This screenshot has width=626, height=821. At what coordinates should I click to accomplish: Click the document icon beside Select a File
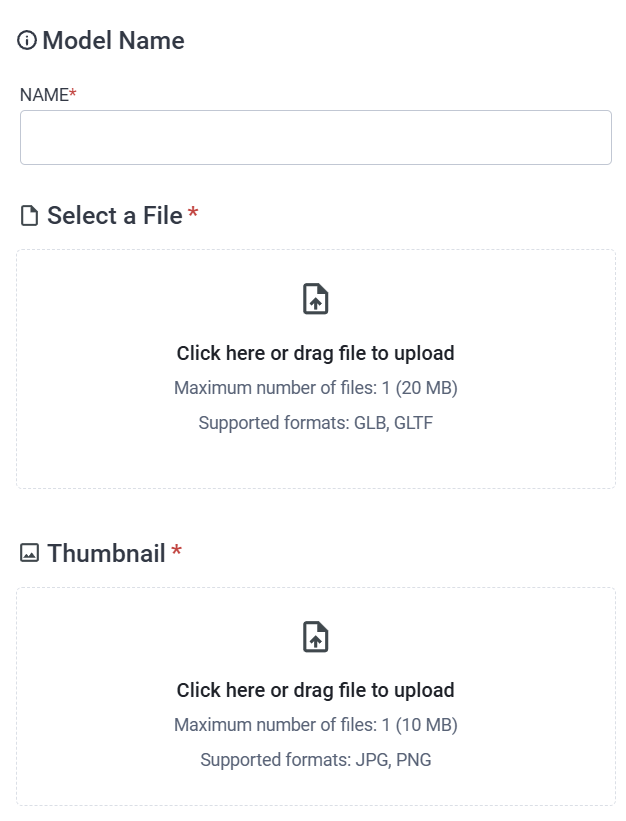tap(29, 216)
